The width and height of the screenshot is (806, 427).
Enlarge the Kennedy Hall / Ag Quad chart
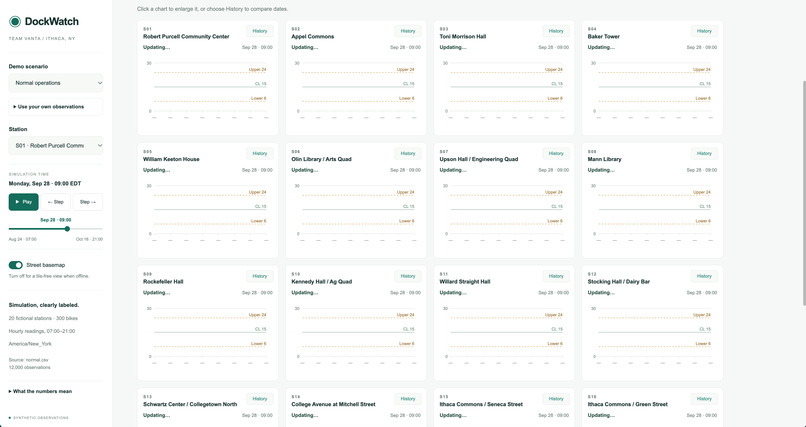tap(356, 335)
